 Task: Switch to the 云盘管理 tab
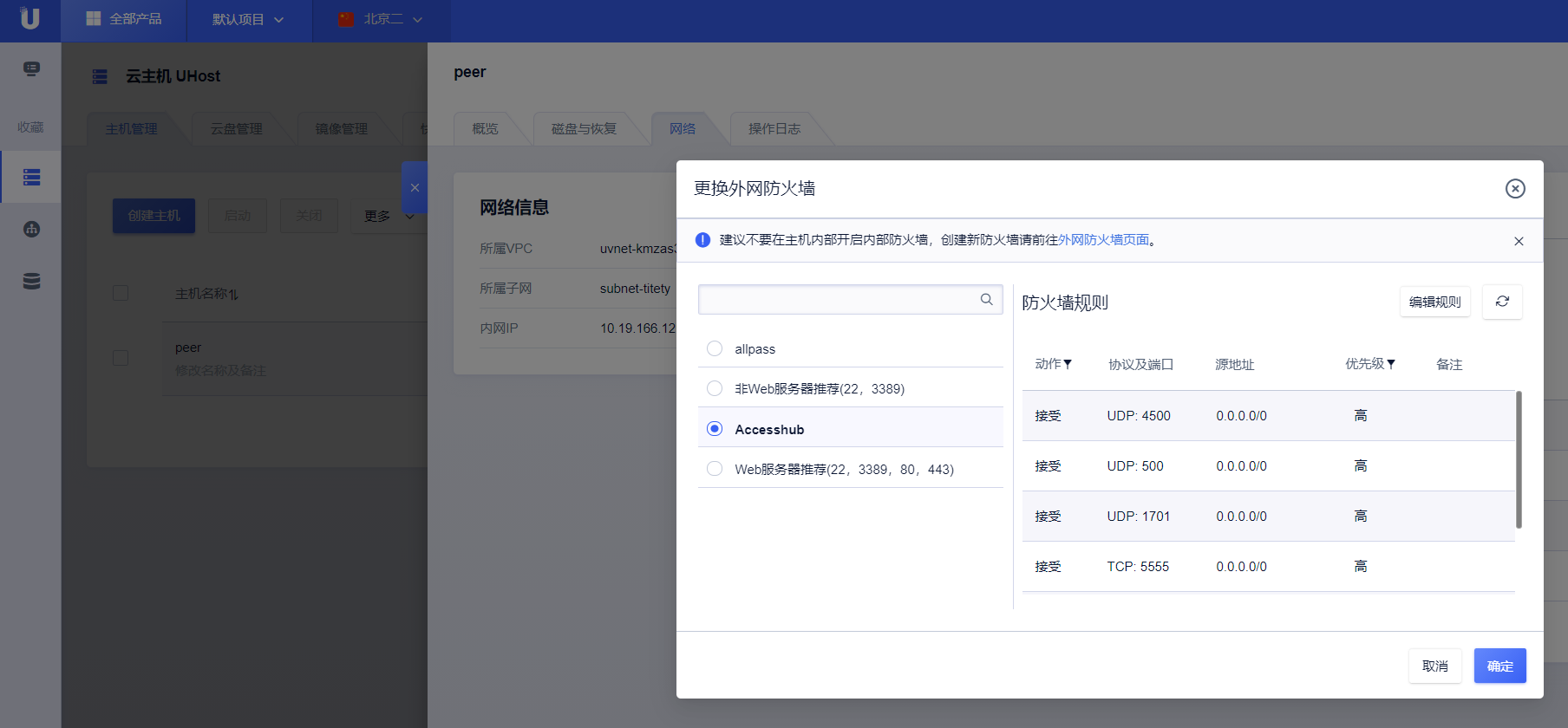pyautogui.click(x=236, y=128)
